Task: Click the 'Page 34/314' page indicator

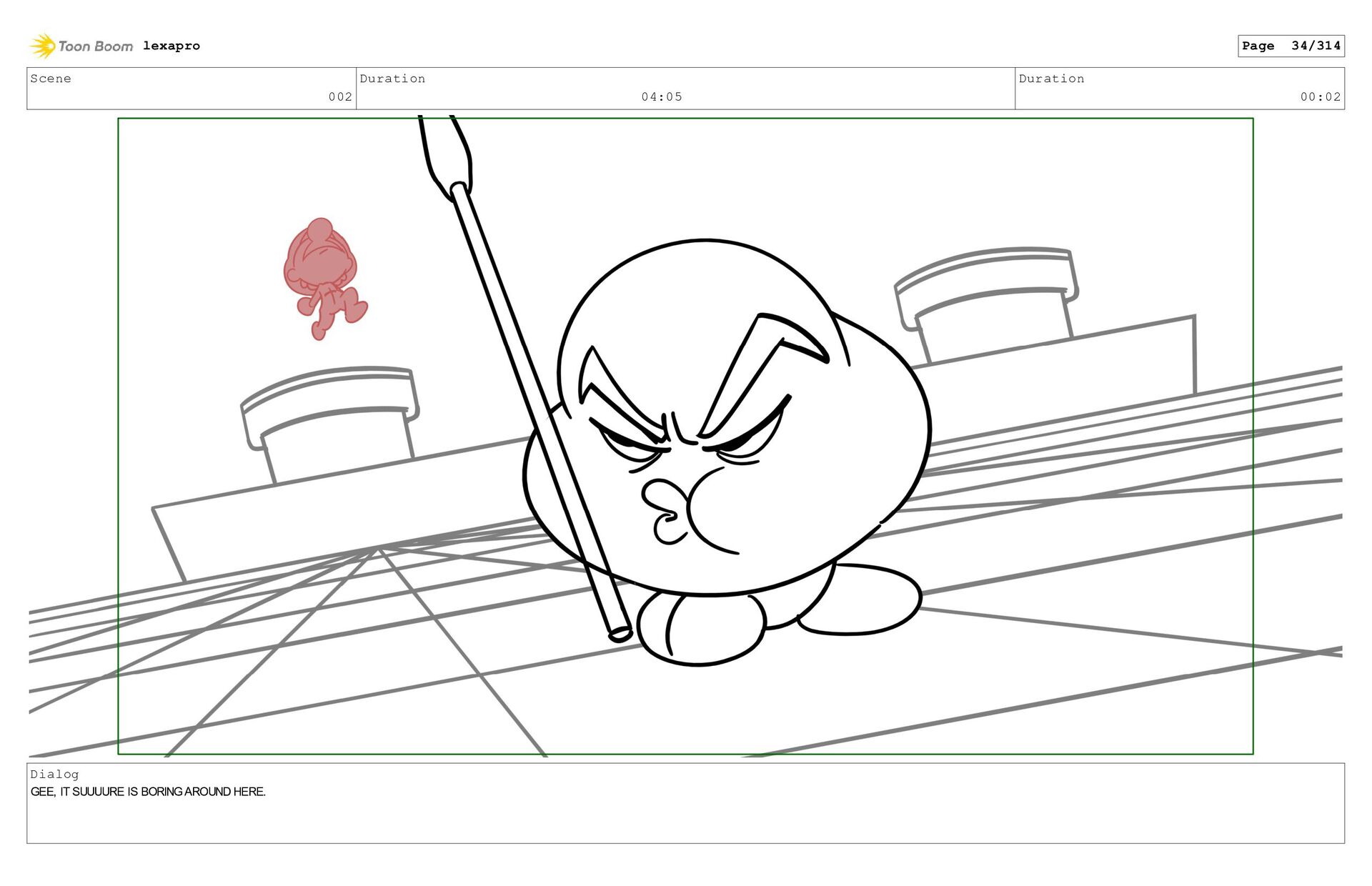Action: [1291, 46]
